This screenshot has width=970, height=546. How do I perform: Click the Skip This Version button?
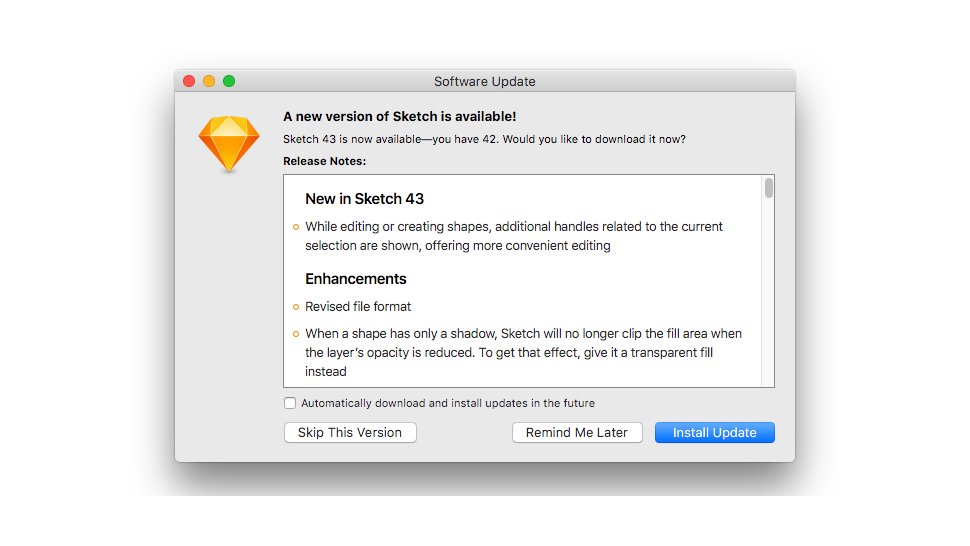350,433
